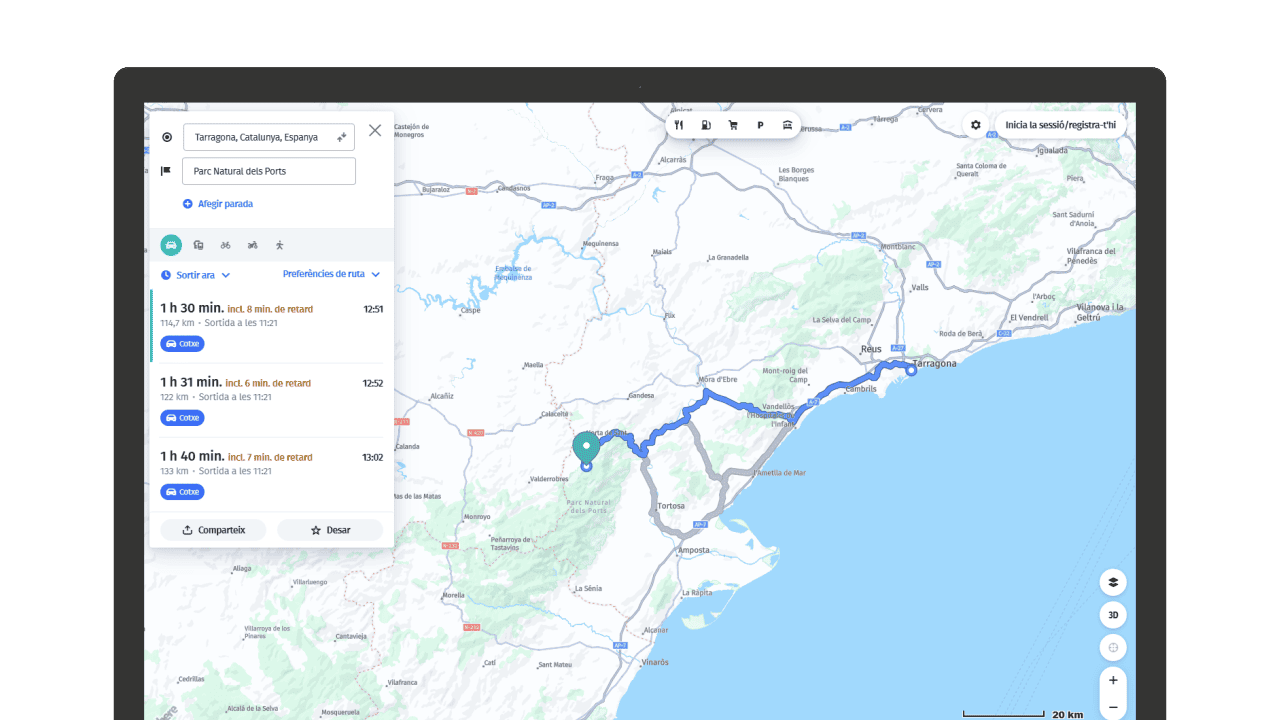Open the map settings gear
Viewport: 1280px width, 720px height.
pos(975,124)
